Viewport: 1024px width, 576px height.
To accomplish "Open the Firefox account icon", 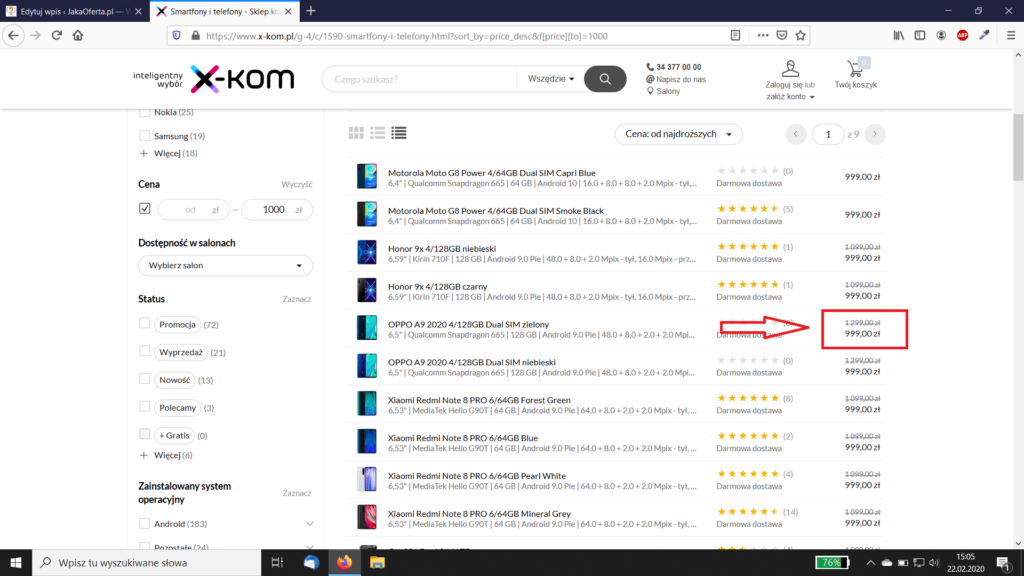I will [941, 36].
